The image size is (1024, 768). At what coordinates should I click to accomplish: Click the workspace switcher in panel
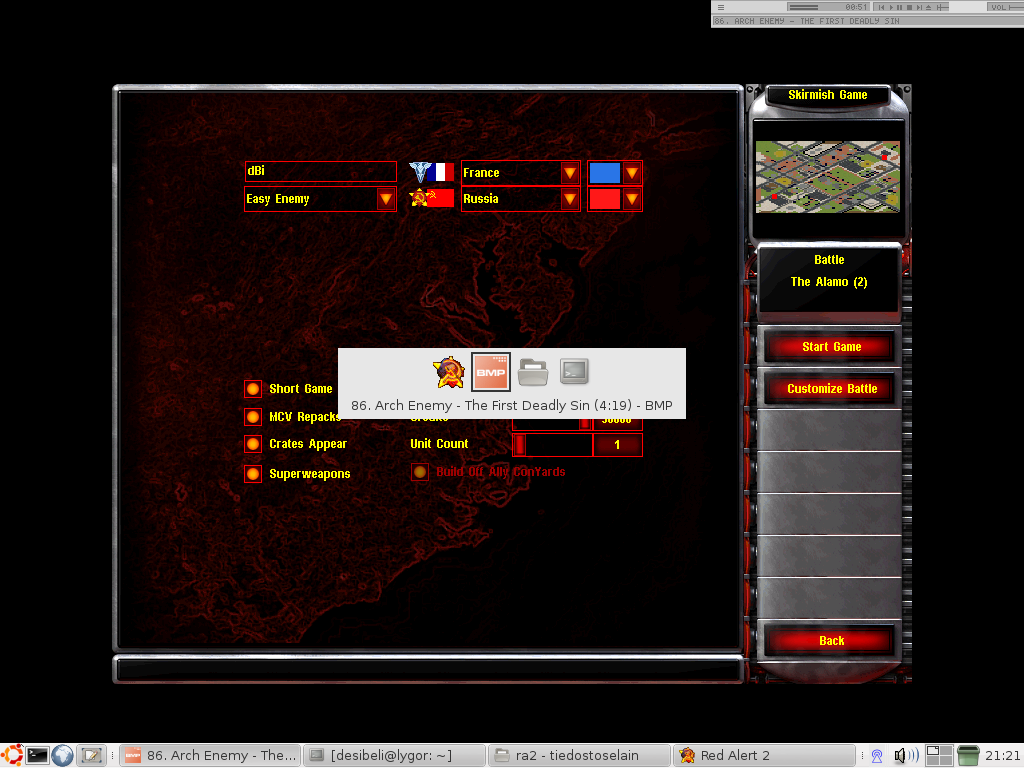pyautogui.click(x=939, y=756)
